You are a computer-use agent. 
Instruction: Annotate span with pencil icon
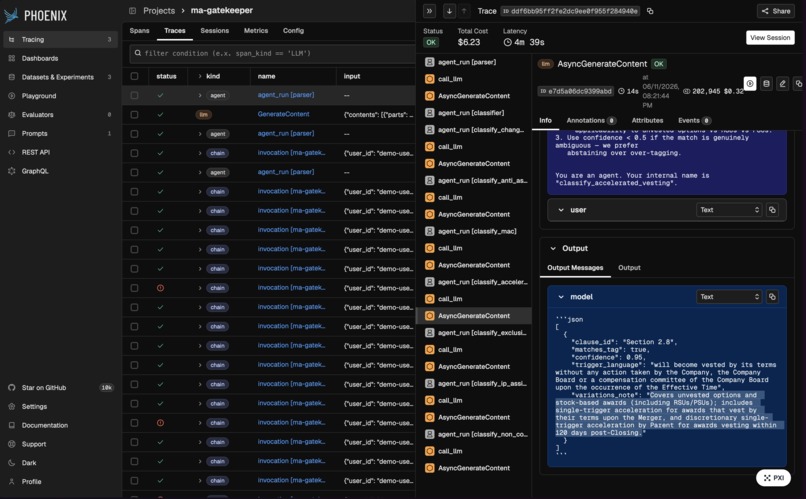pyautogui.click(x=782, y=83)
